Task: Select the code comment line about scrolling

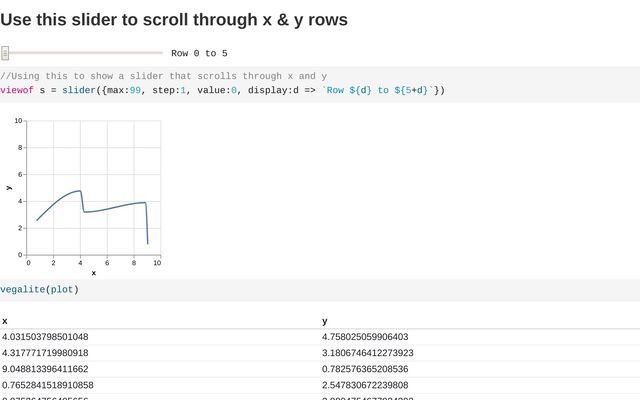Action: coord(163,76)
